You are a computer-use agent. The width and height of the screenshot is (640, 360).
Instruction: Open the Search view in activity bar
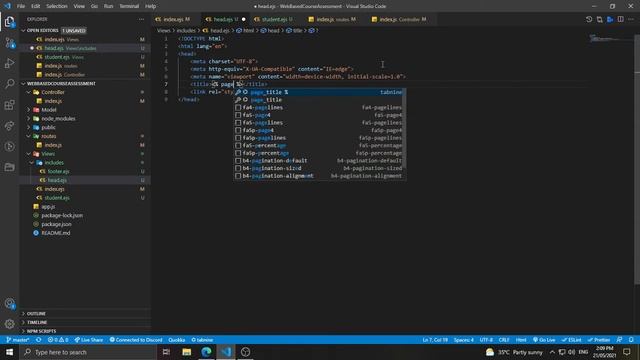coord(9,84)
